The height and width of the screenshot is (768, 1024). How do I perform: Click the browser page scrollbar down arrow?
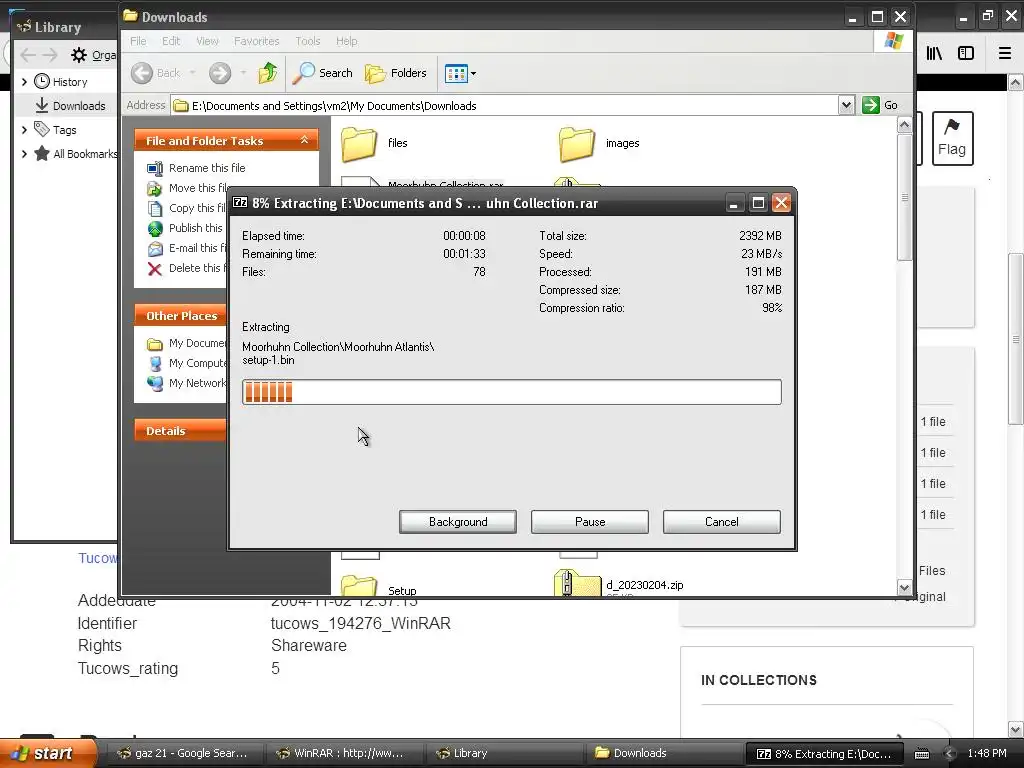(1016, 729)
